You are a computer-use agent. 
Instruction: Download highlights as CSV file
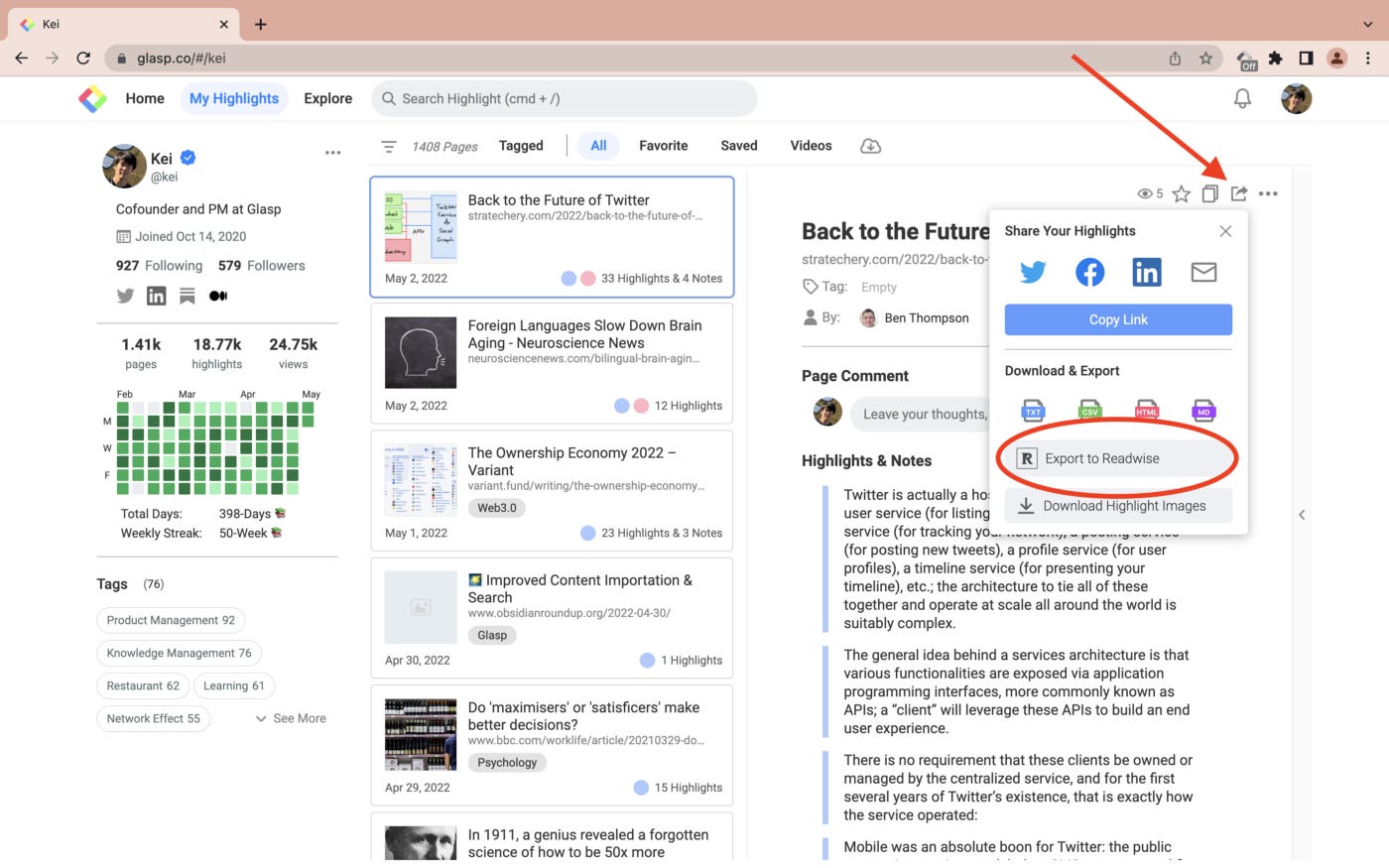click(1090, 410)
